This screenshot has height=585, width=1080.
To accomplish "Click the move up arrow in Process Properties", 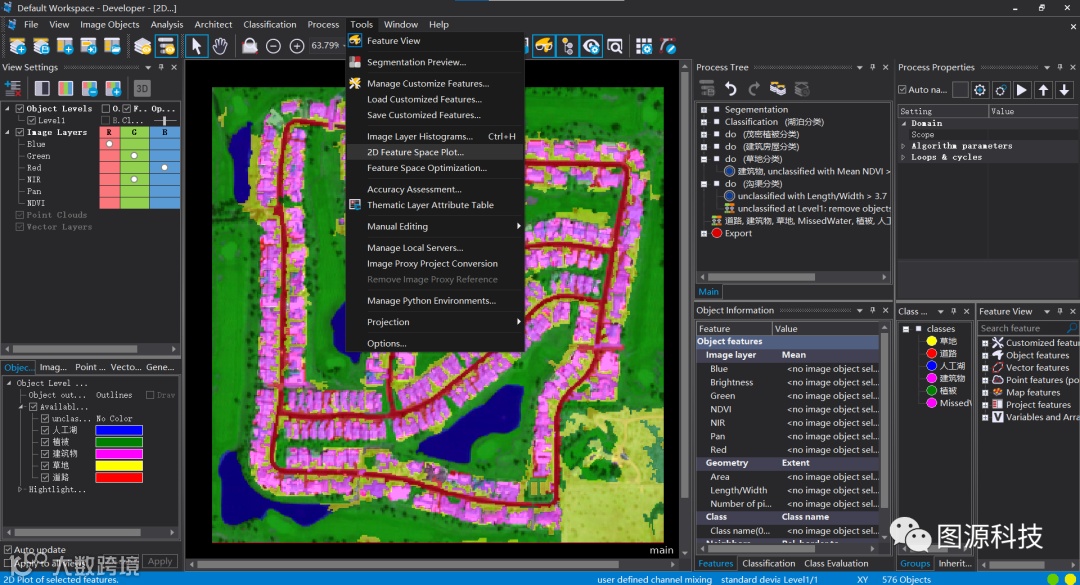I will pos(1044,90).
